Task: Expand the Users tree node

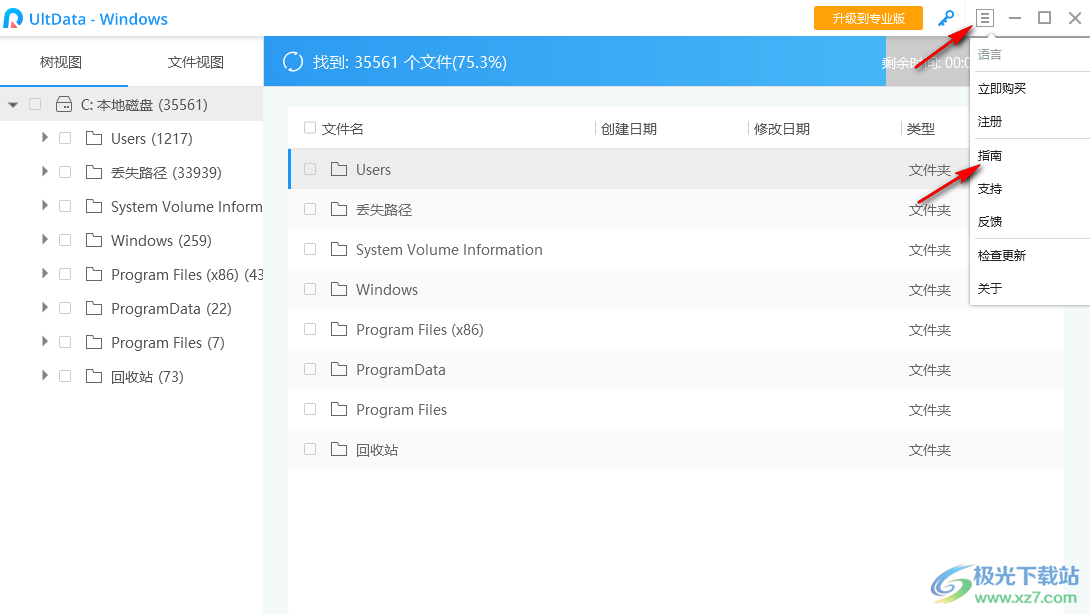Action: pos(44,138)
